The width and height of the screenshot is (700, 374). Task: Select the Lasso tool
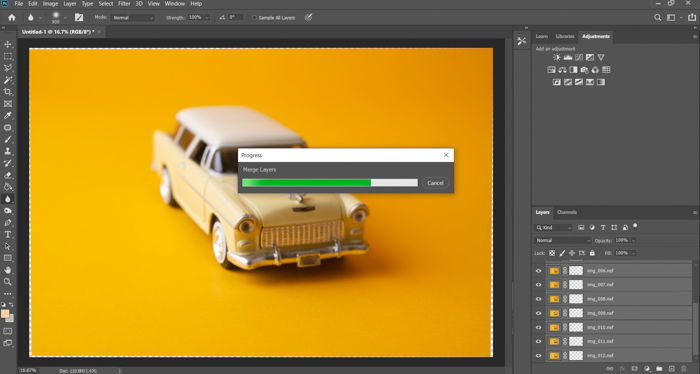(x=8, y=68)
